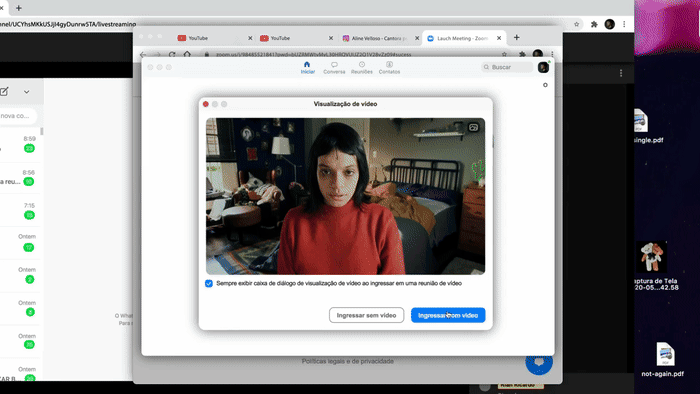700x394 pixels.
Task: Click Ingressar sem vídeo button
Action: [367, 315]
